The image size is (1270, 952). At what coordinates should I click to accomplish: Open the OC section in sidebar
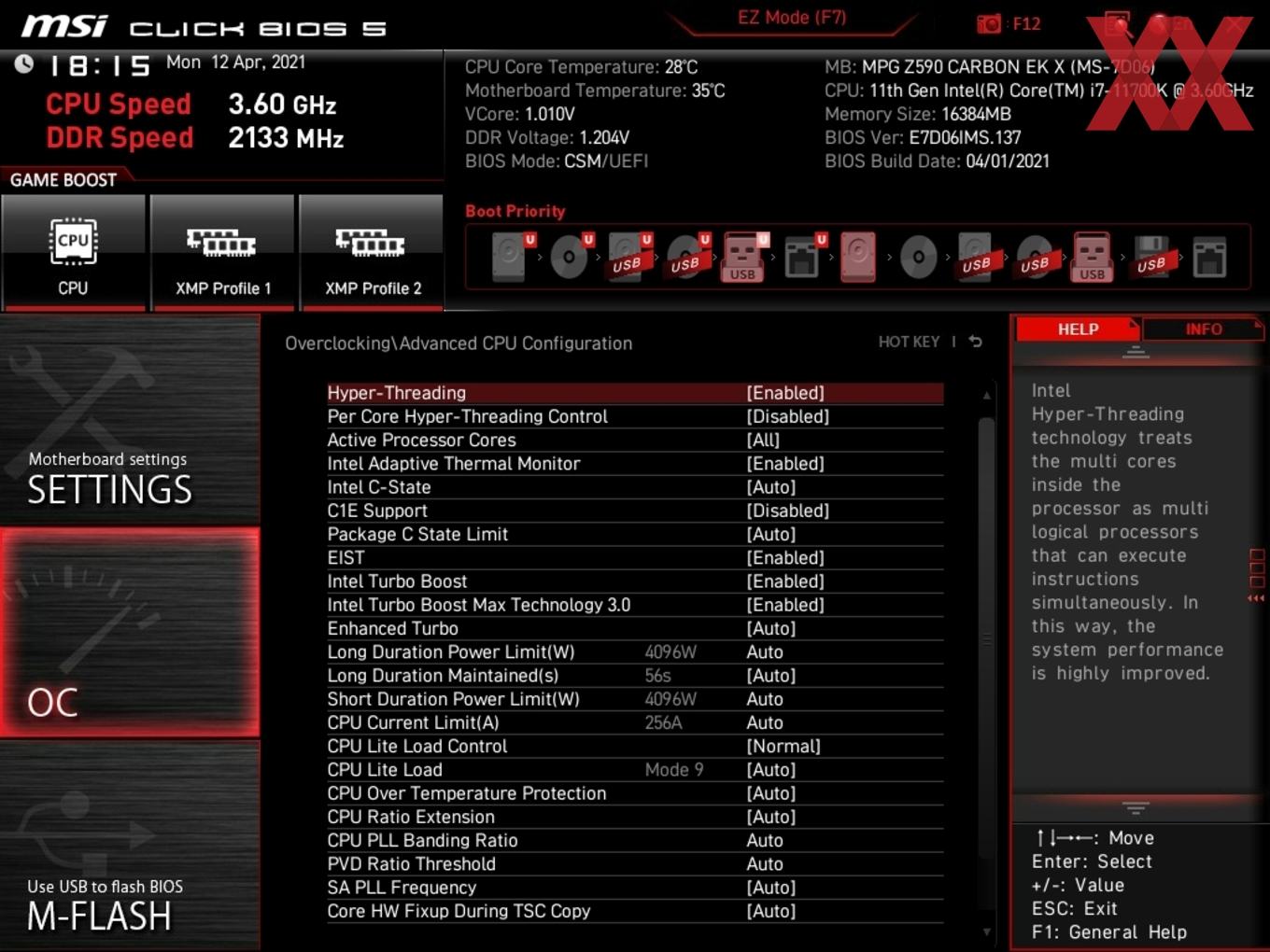(130, 632)
